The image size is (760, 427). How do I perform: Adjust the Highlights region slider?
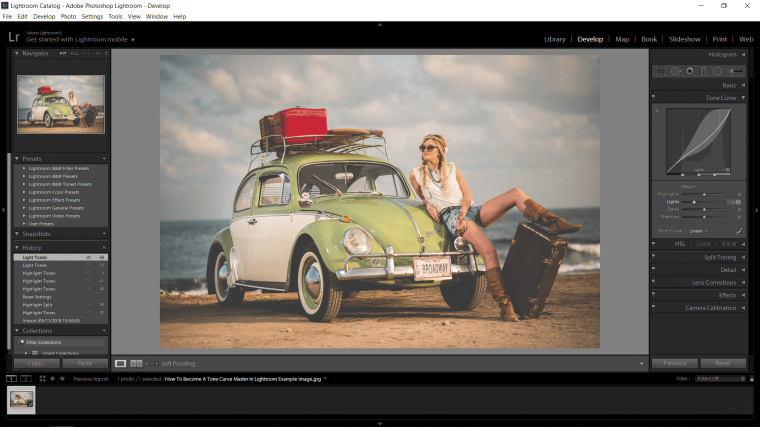coord(704,194)
